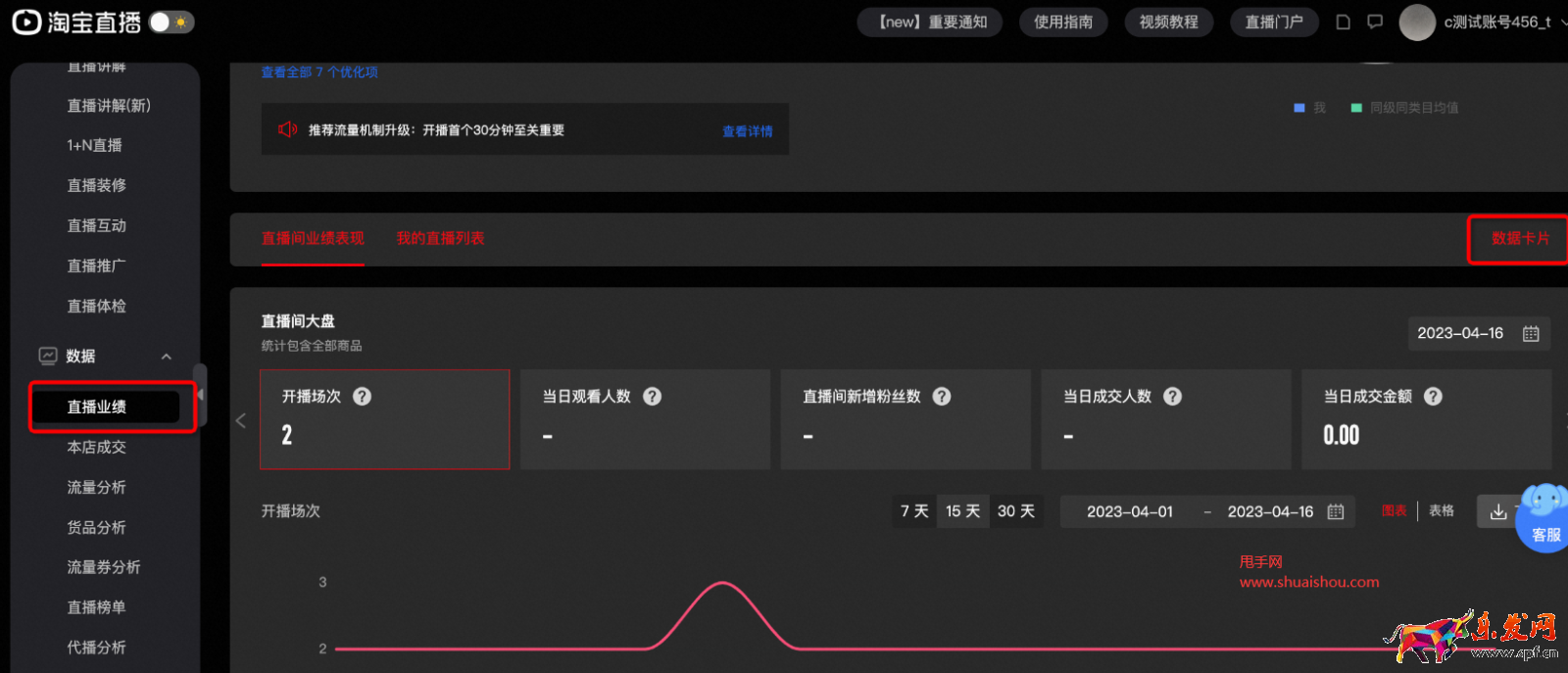Switch to 直播间业绩表现 tab
Viewport: 1568px width, 673px height.
313,238
